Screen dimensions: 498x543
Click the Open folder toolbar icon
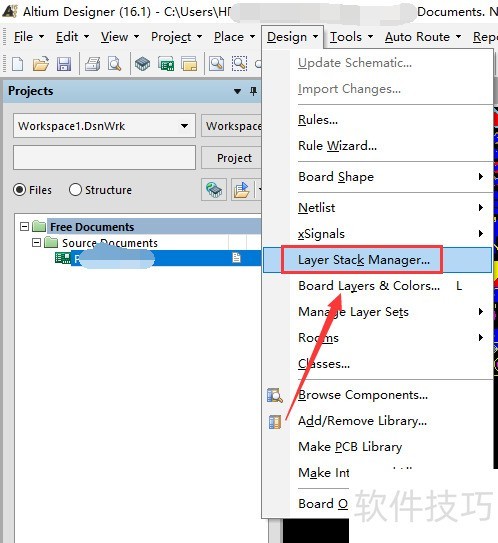point(41,64)
